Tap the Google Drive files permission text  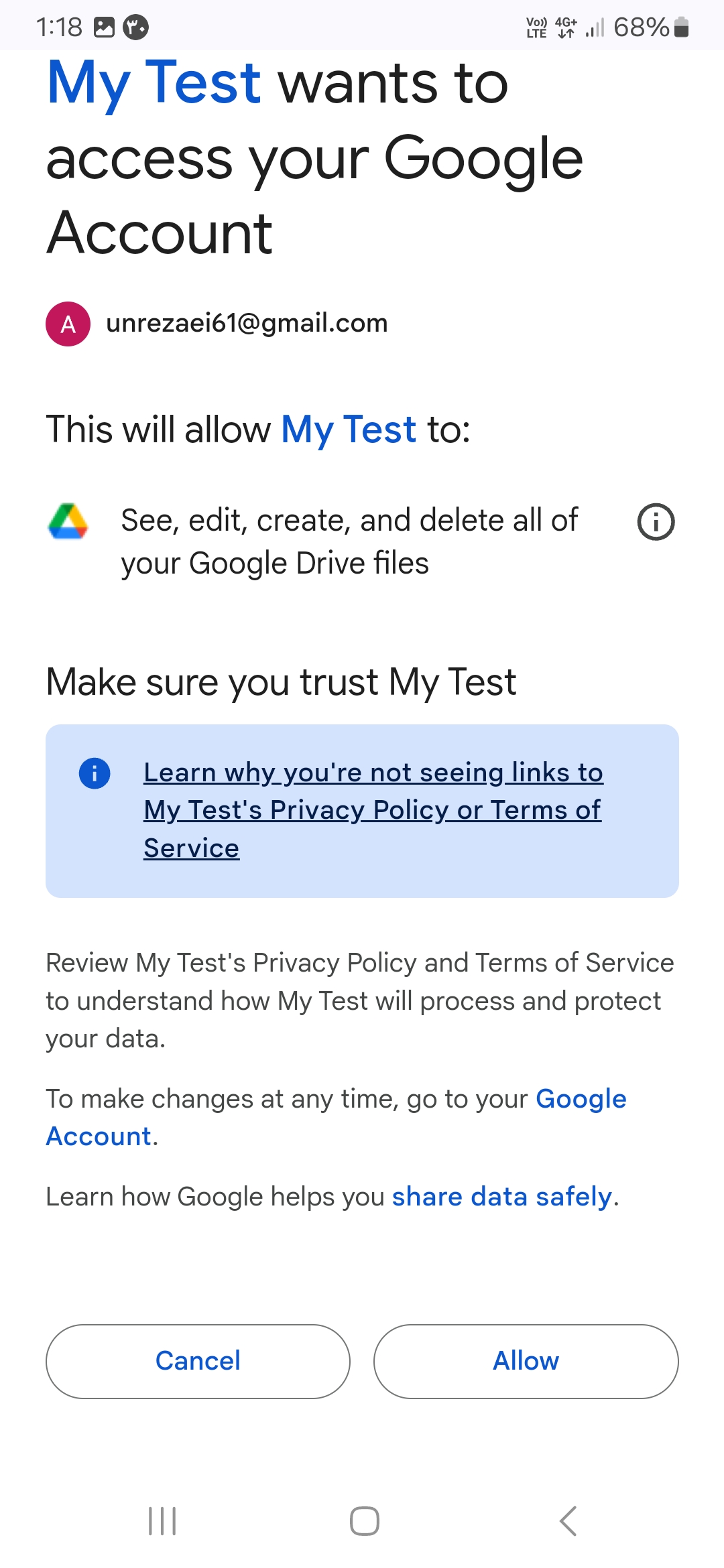pyautogui.click(x=349, y=541)
